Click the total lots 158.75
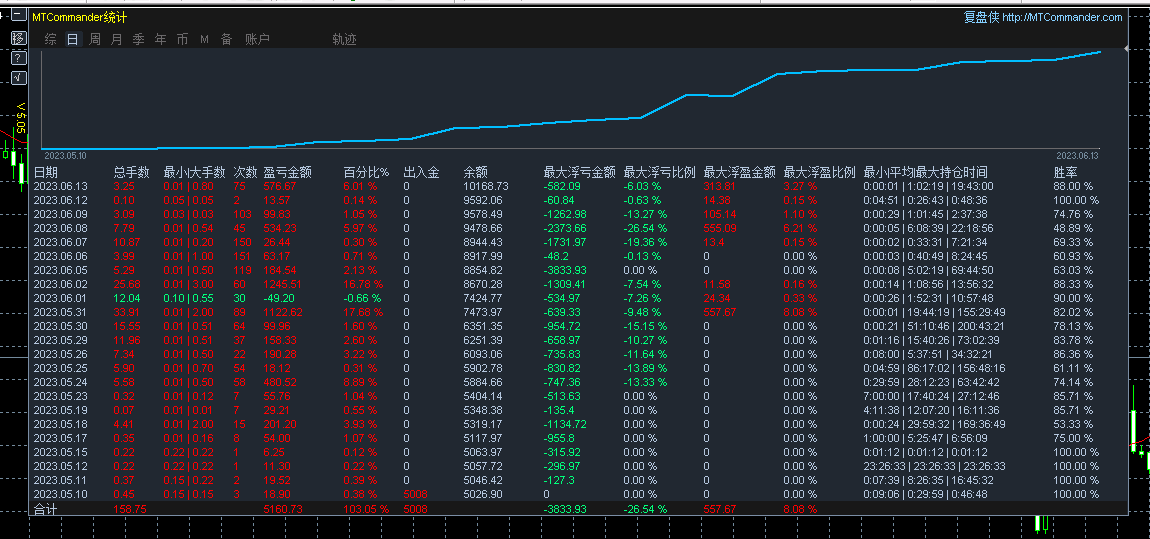The width and height of the screenshot is (1150, 539). click(130, 508)
